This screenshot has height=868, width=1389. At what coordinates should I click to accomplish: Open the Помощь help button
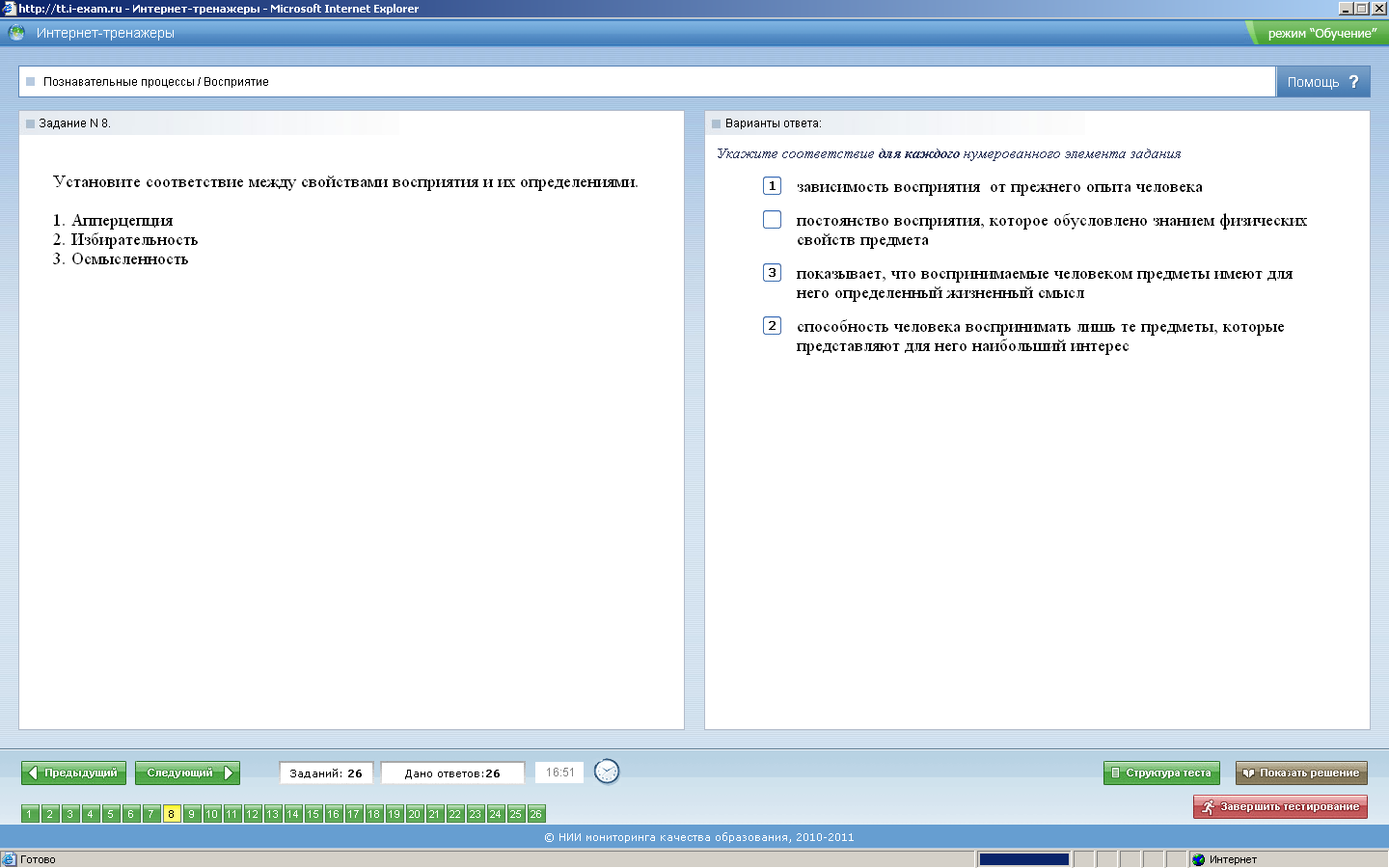tap(1322, 82)
